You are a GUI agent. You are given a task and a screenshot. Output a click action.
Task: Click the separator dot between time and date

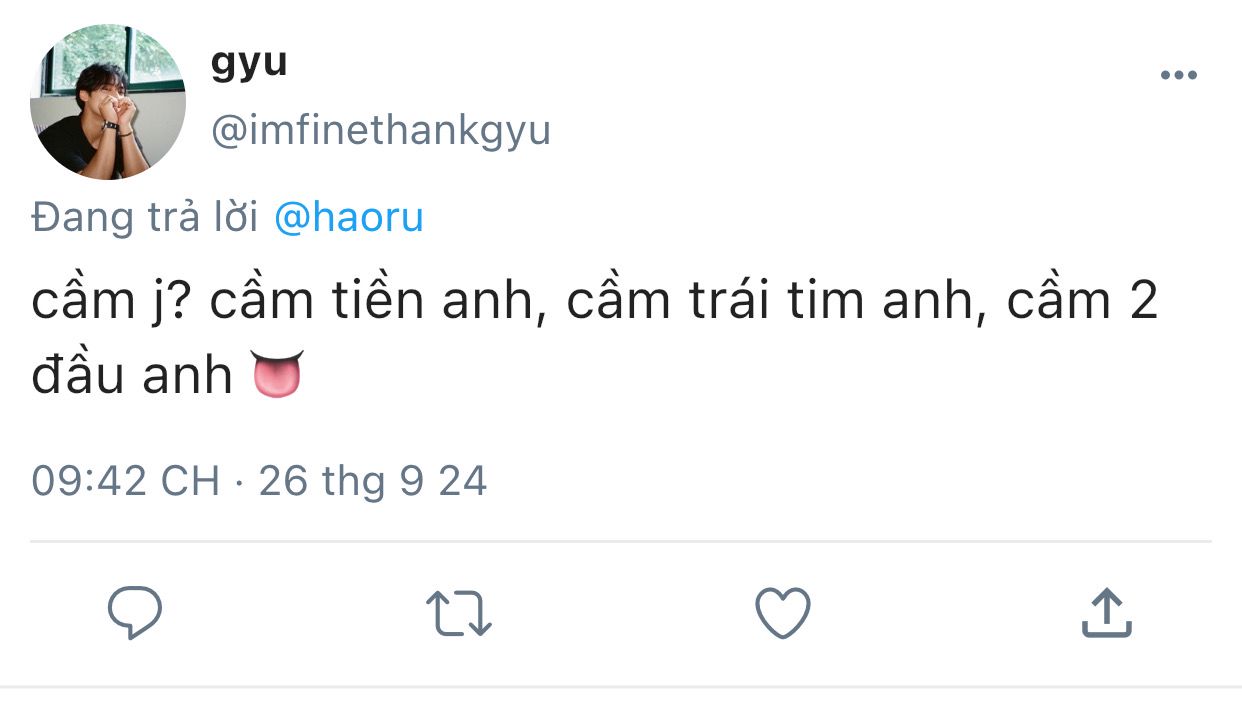tap(239, 483)
